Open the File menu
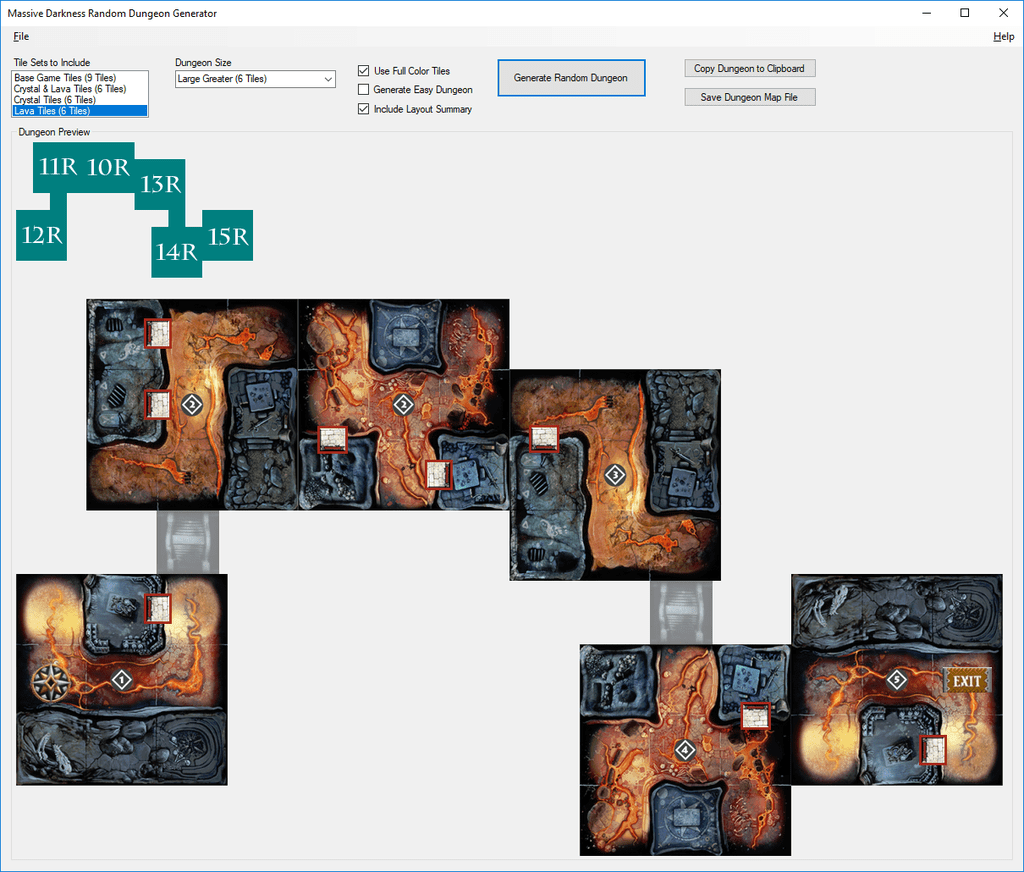 pos(21,37)
